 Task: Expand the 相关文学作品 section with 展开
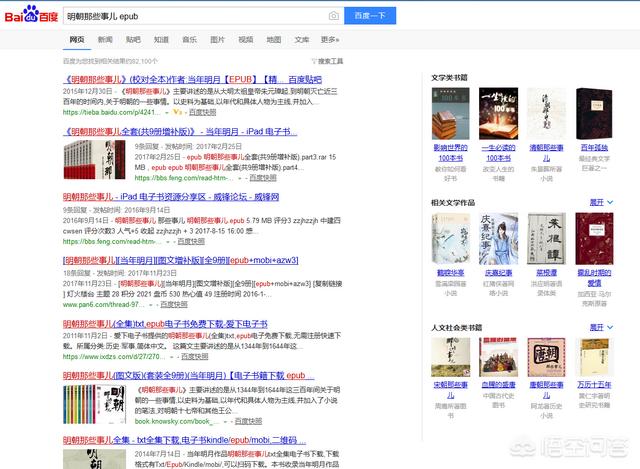coord(601,202)
